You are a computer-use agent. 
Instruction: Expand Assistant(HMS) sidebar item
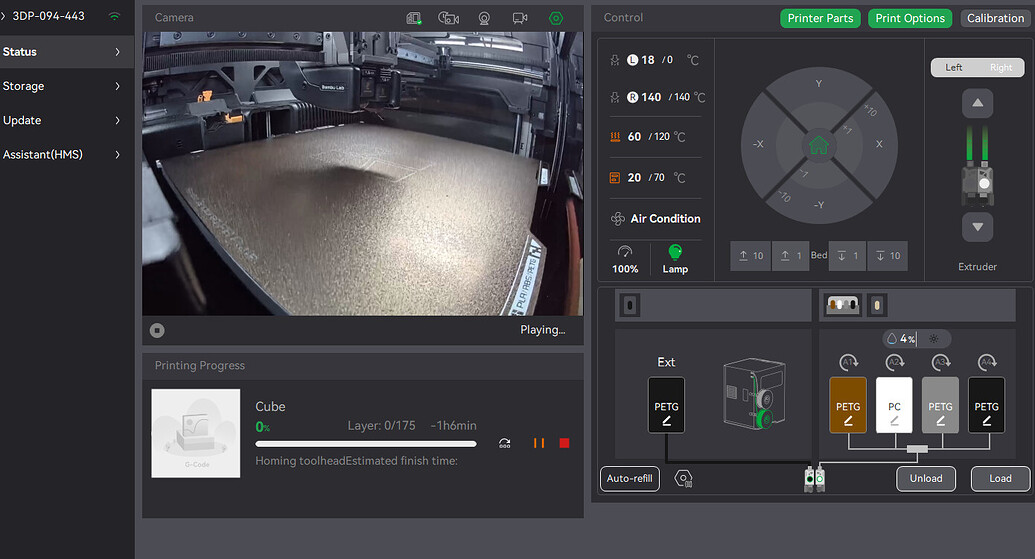click(63, 155)
